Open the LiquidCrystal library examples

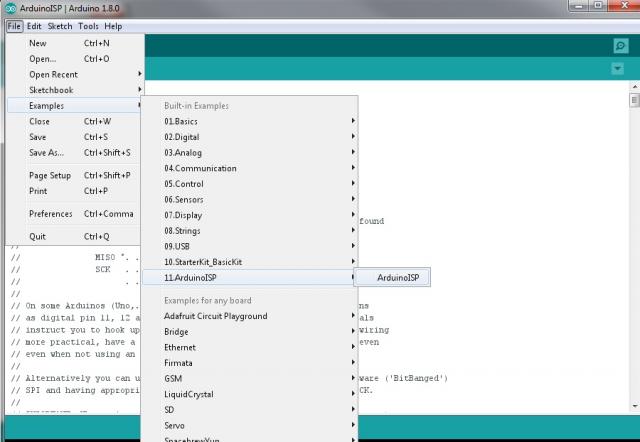click(x=249, y=394)
